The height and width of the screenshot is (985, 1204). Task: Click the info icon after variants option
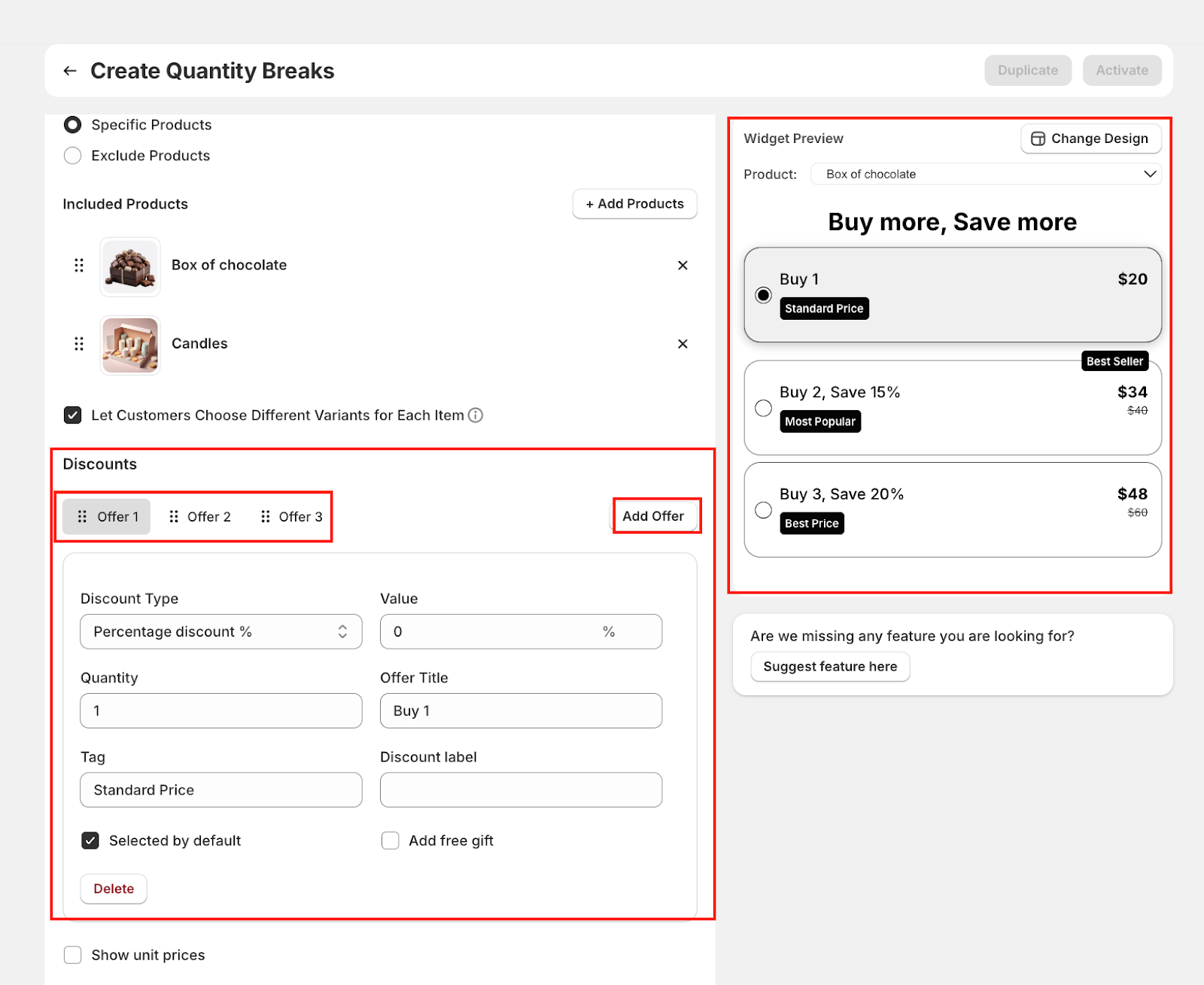pos(476,415)
